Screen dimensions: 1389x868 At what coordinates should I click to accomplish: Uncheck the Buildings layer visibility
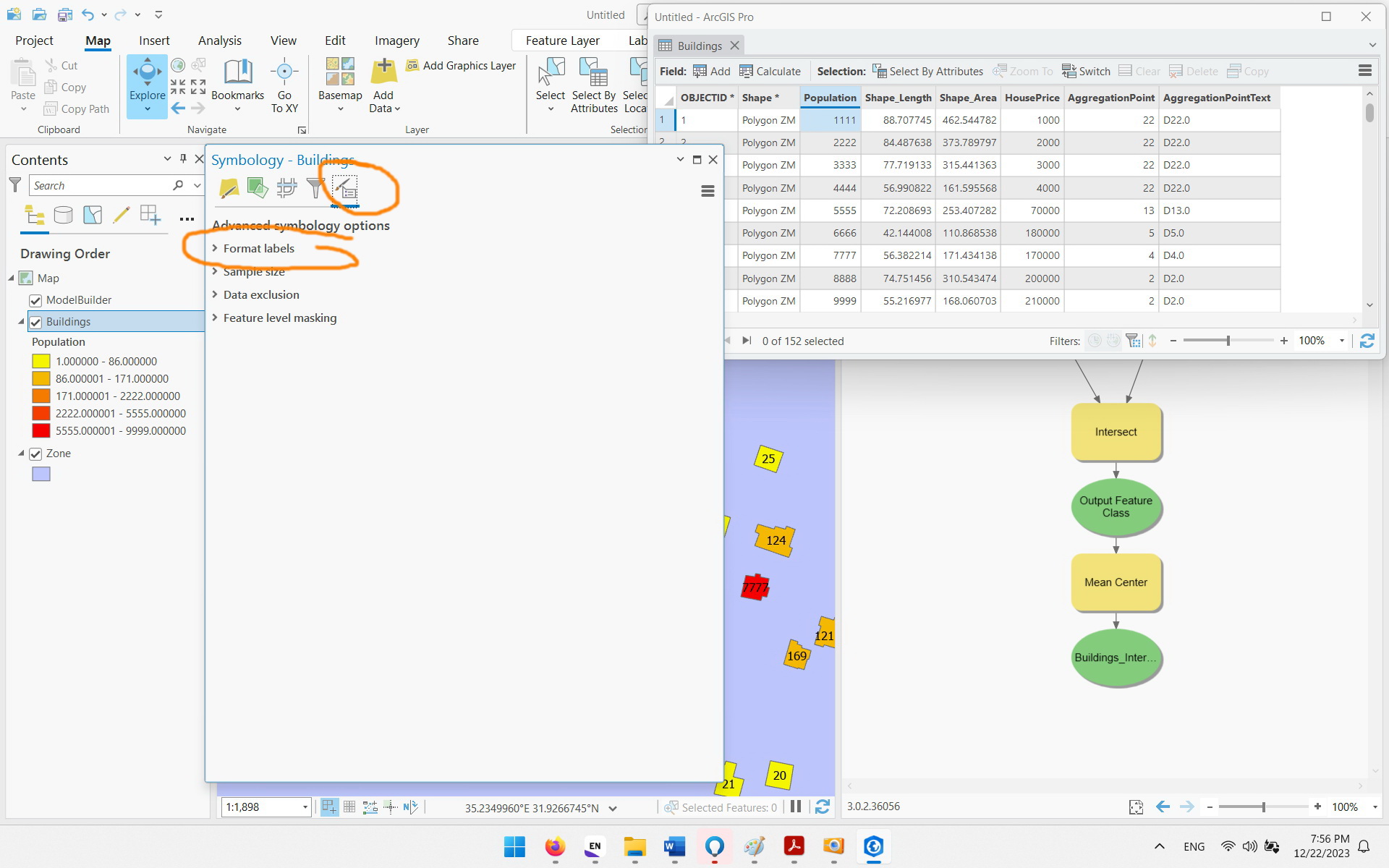coord(35,322)
